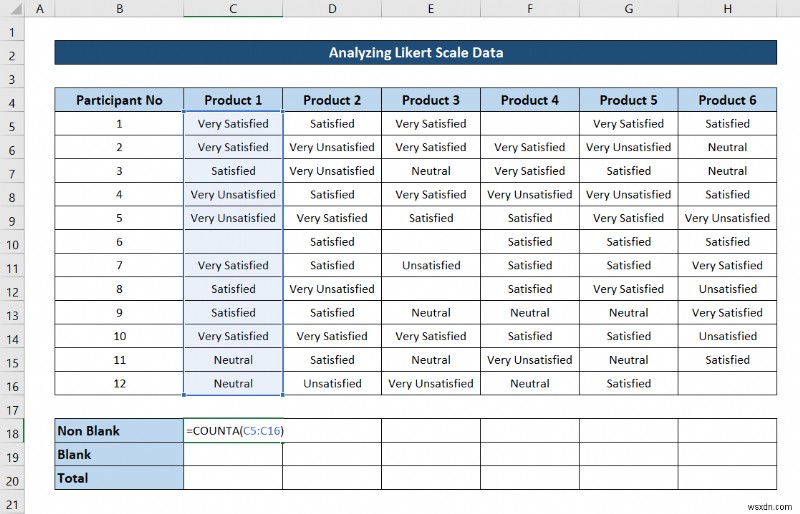
Task: Click the COUNTA formula cell C18
Action: [x=233, y=431]
